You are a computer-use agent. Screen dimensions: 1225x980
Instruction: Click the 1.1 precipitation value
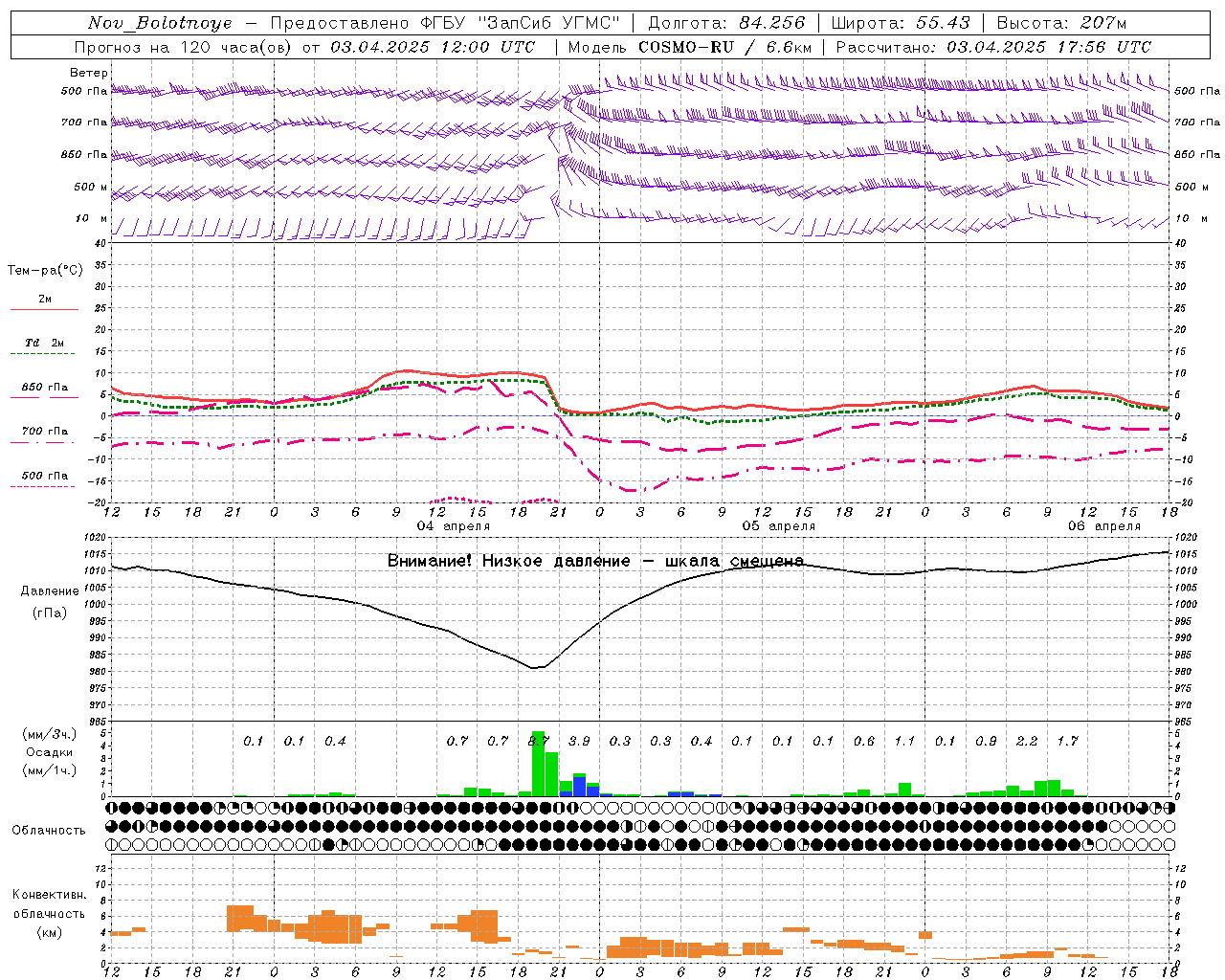click(904, 742)
